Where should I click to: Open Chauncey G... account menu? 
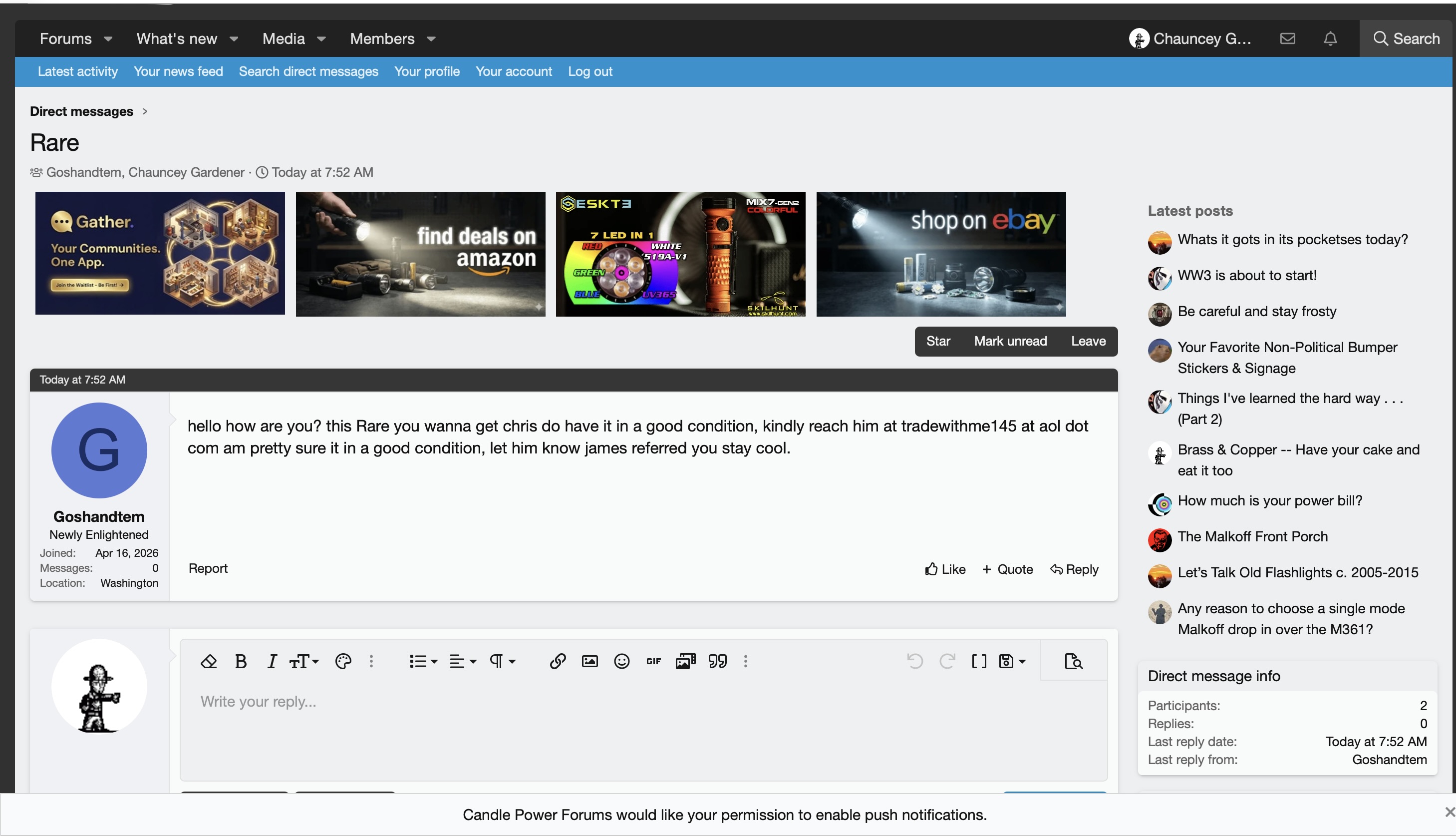coord(1190,38)
